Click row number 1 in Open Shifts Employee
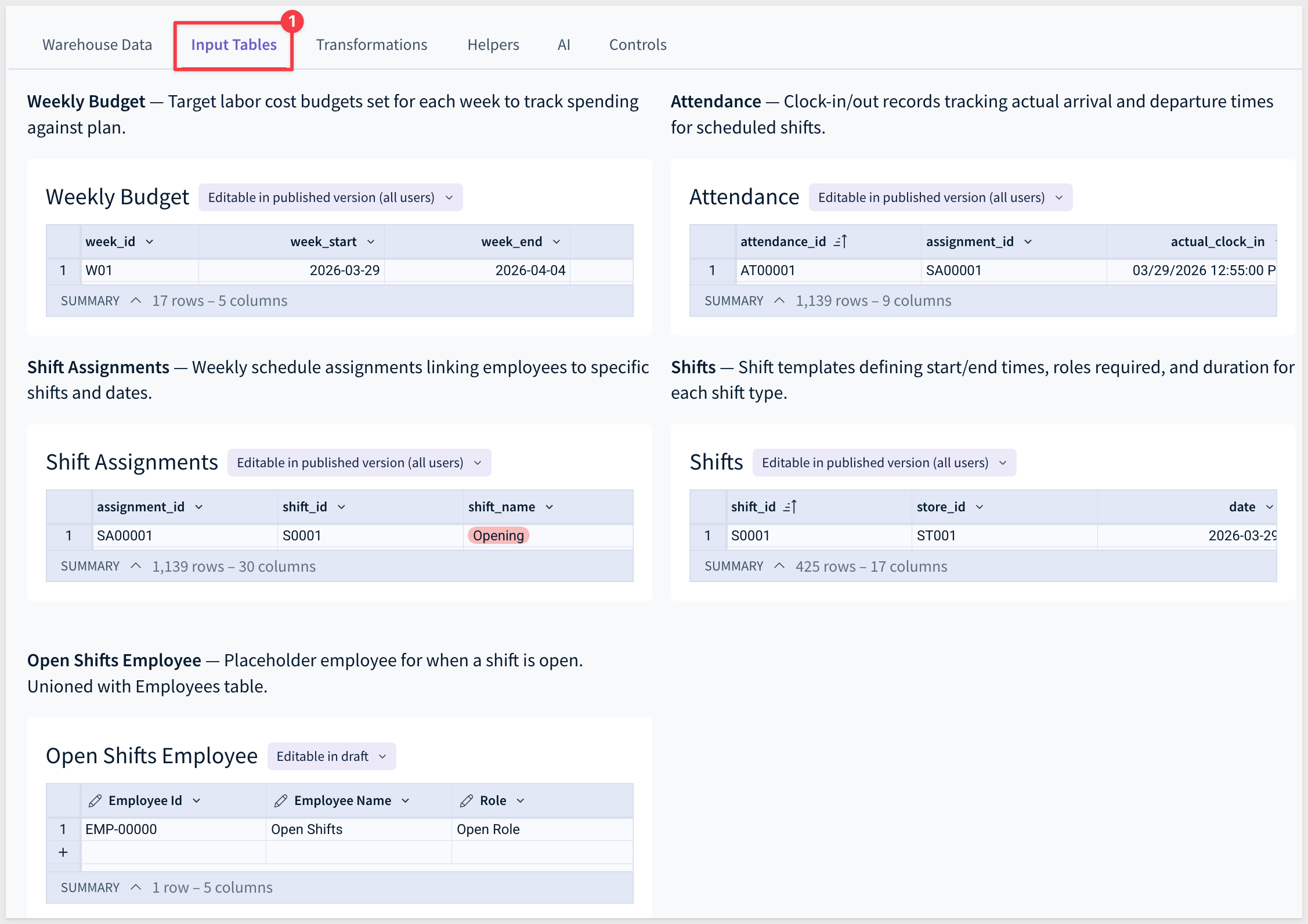 click(x=63, y=829)
